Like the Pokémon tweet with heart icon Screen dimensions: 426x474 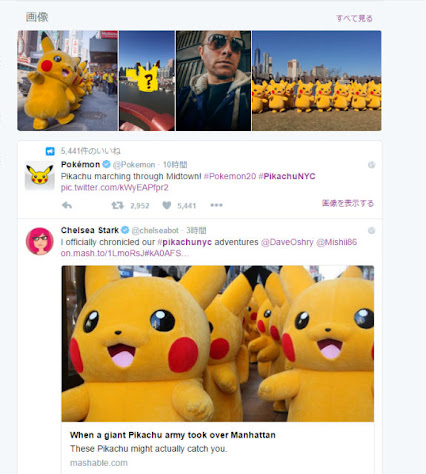(167, 205)
